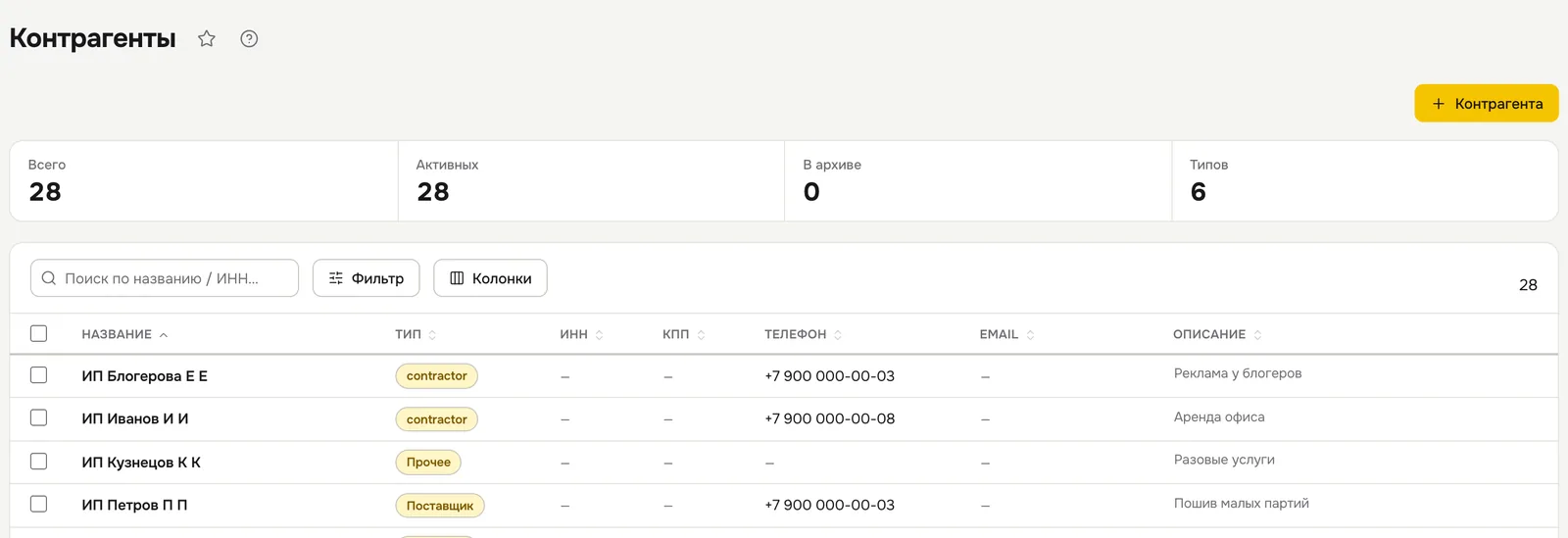The image size is (1568, 538).
Task: Select the checkbox for ИП Блогерова Е Е
Action: (x=38, y=374)
